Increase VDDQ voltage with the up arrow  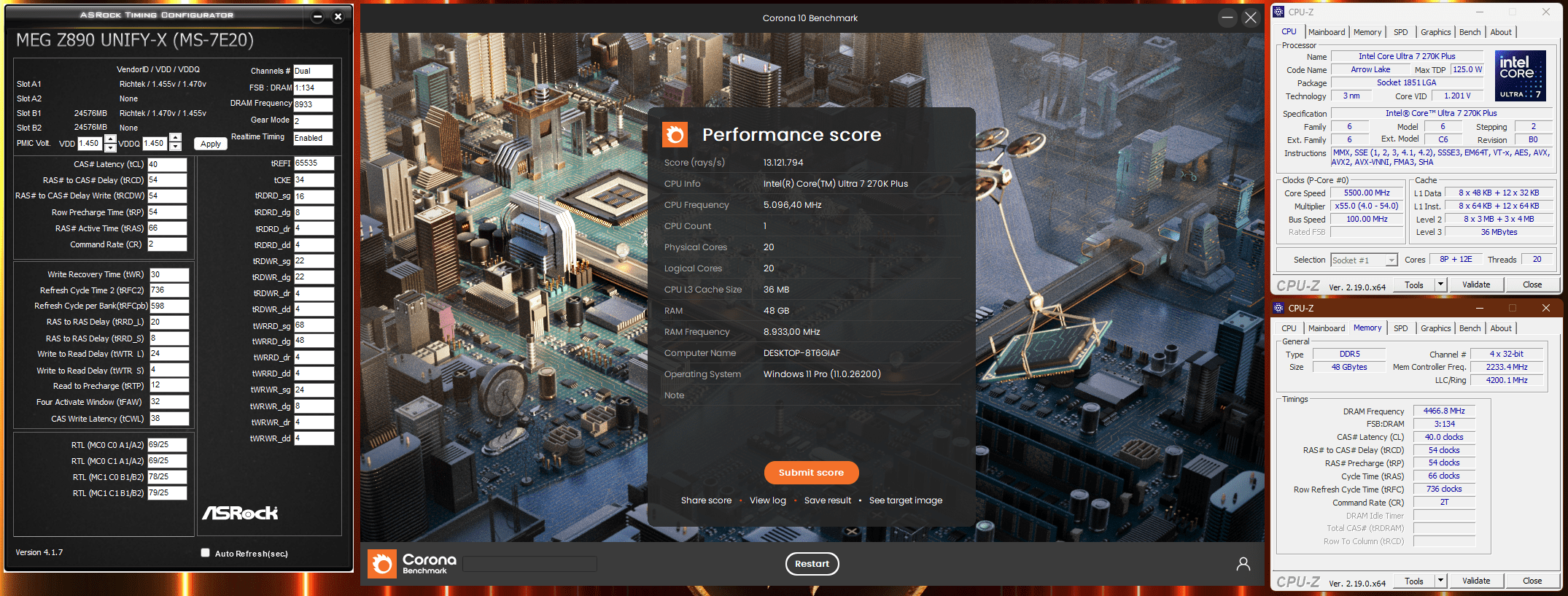coord(175,139)
